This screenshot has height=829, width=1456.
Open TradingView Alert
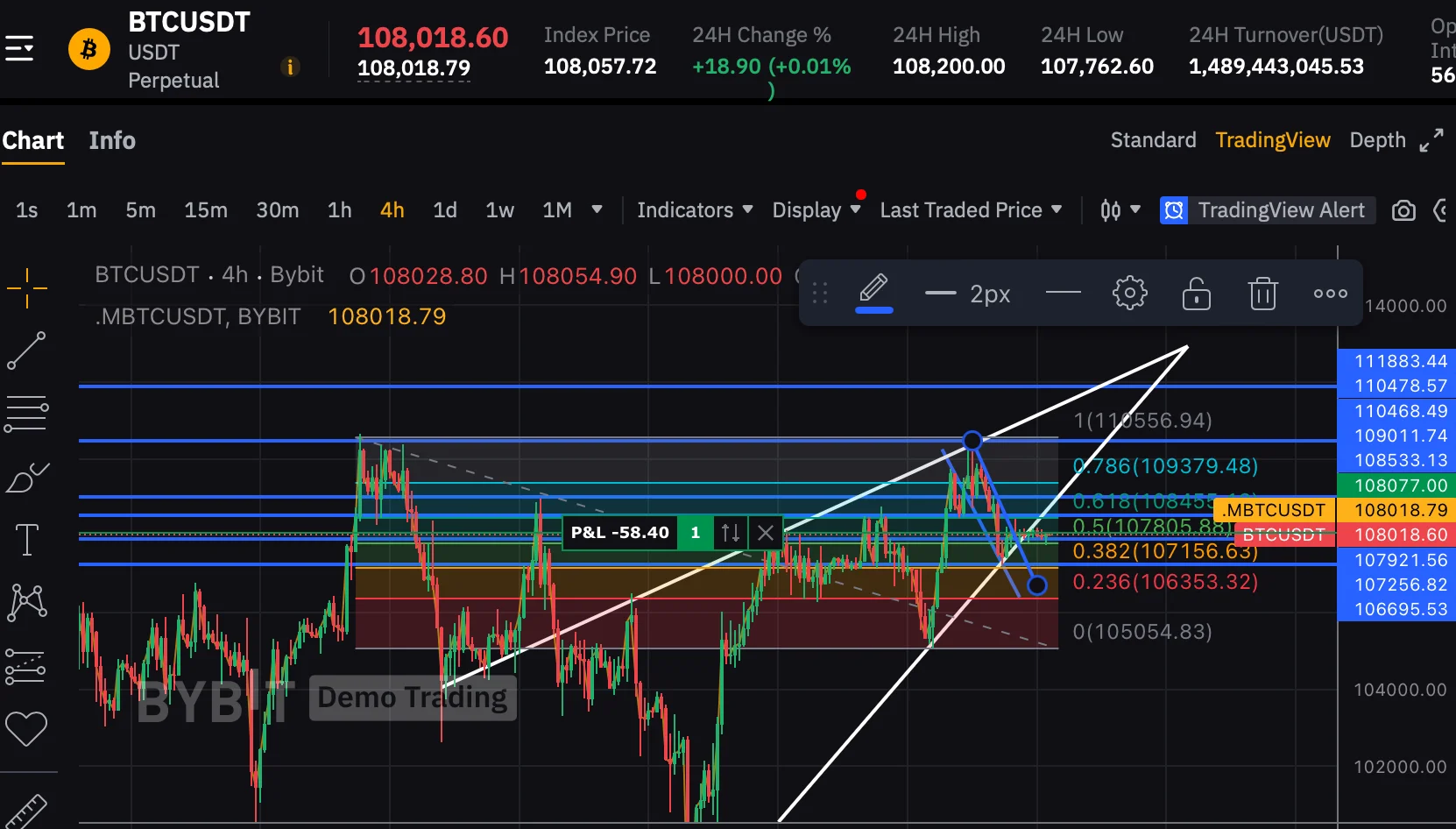click(x=1267, y=210)
